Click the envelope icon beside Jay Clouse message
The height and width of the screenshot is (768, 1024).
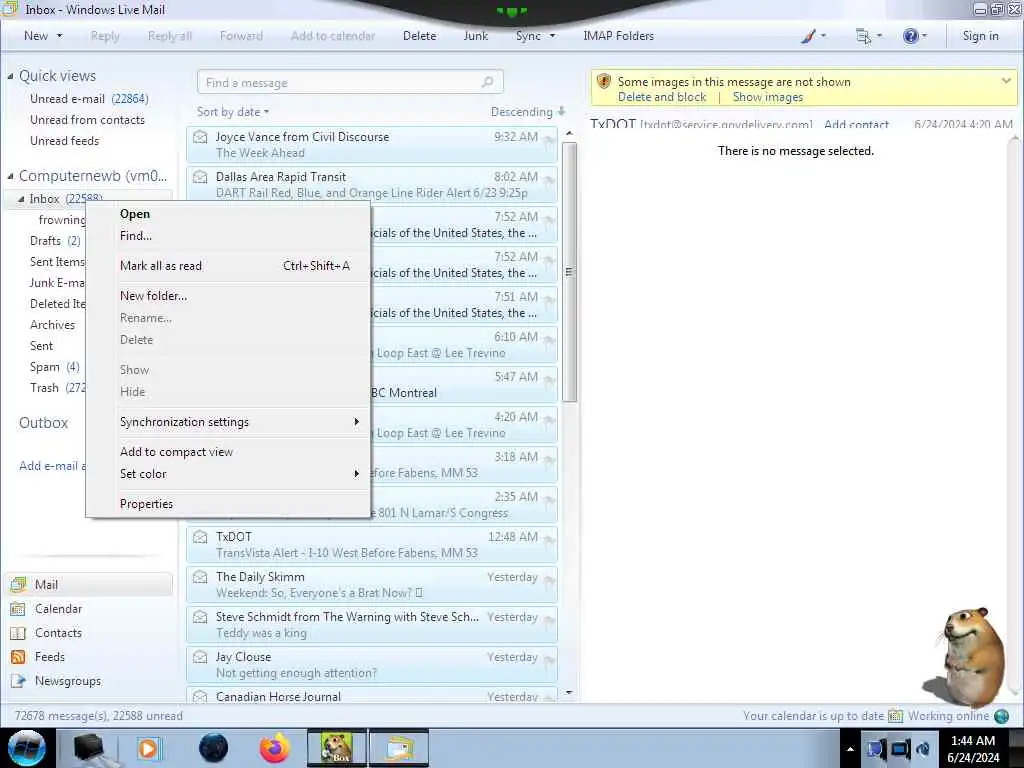coord(200,657)
